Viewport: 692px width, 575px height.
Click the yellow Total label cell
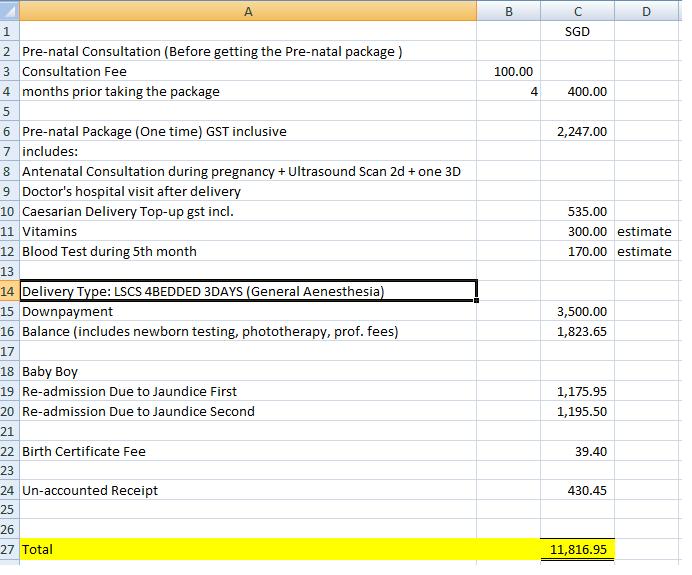click(248, 549)
